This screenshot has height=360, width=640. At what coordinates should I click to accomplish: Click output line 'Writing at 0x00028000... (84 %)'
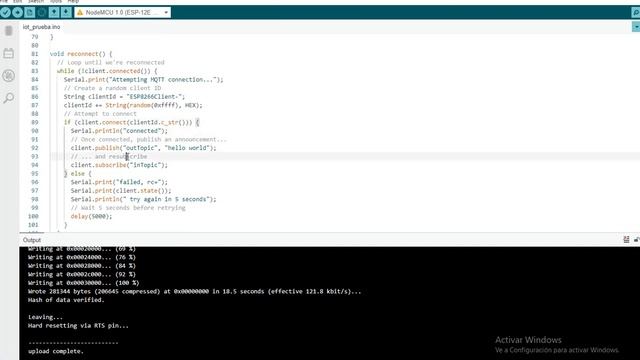82,266
